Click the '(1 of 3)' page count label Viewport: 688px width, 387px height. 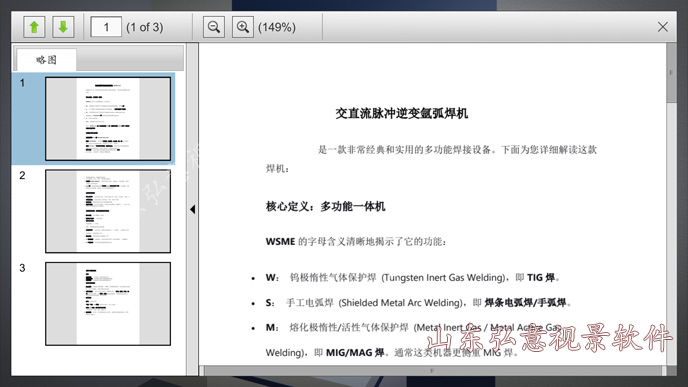pos(144,27)
